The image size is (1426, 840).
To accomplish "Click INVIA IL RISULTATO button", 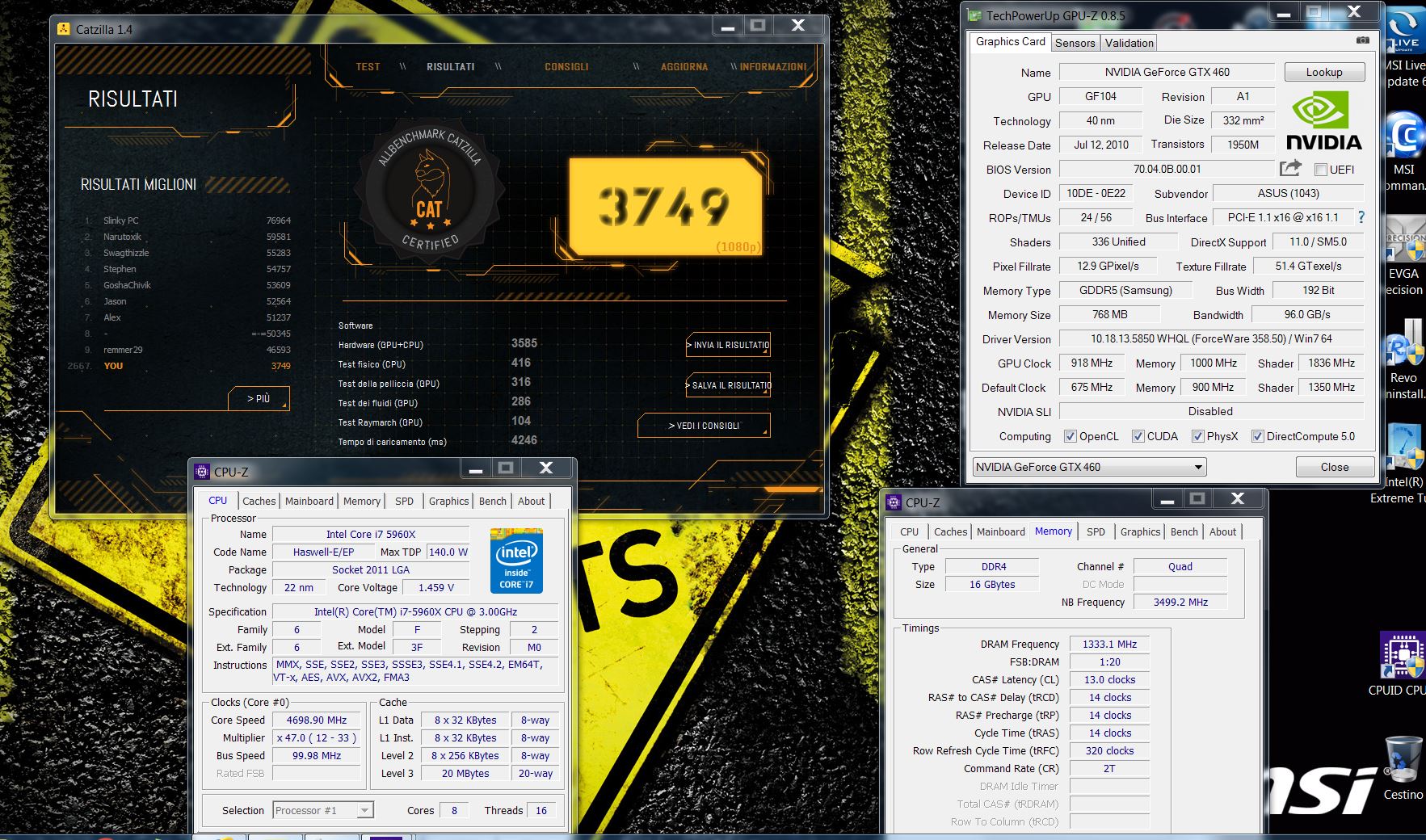I will [x=728, y=345].
